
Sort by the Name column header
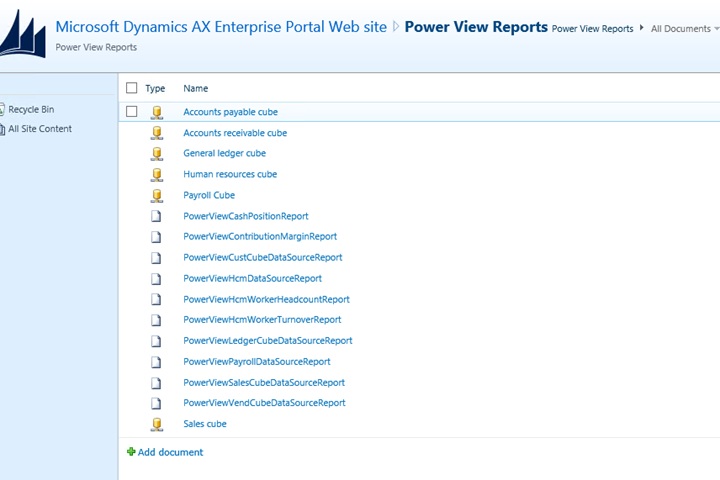click(195, 88)
